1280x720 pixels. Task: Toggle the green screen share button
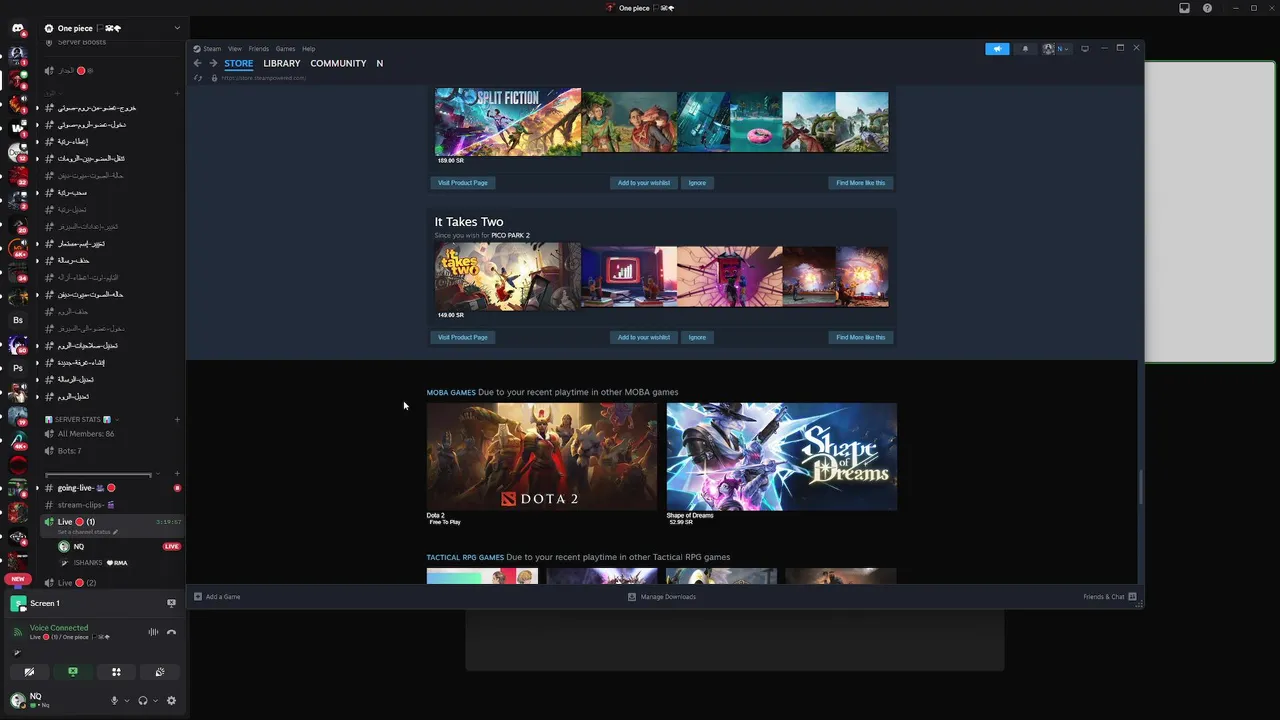click(x=72, y=672)
